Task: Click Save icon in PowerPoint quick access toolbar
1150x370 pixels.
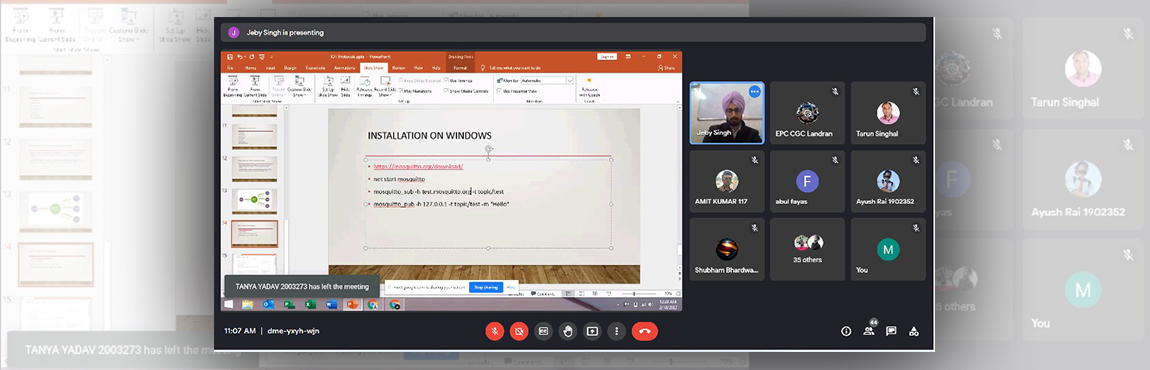Action: 230,57
